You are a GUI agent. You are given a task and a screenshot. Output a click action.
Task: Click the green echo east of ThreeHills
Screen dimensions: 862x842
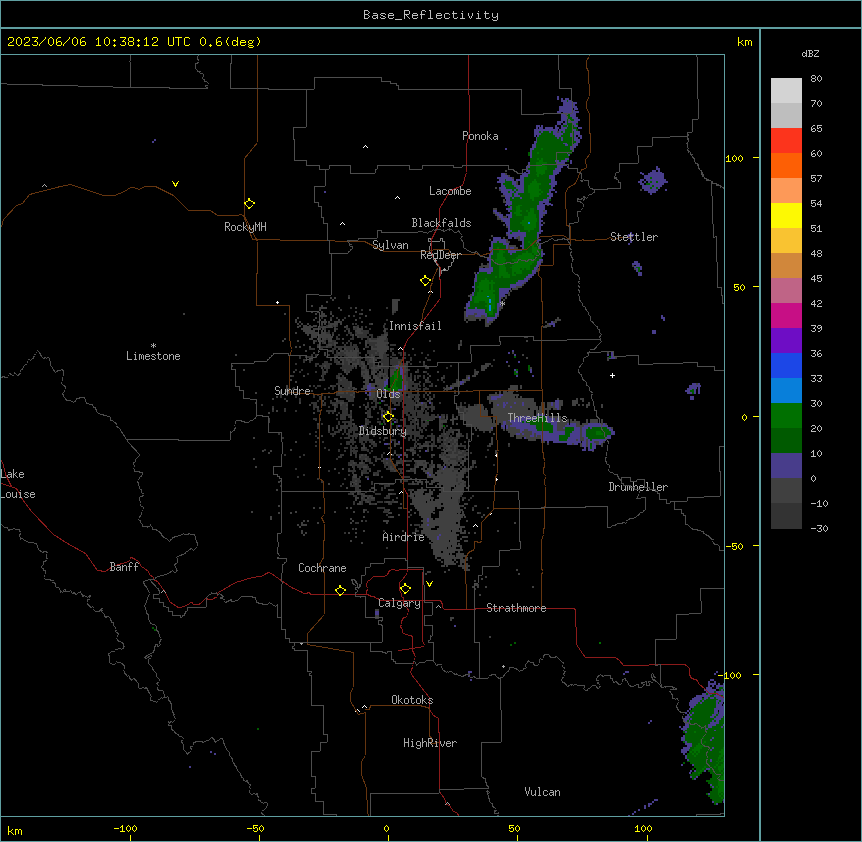click(597, 432)
